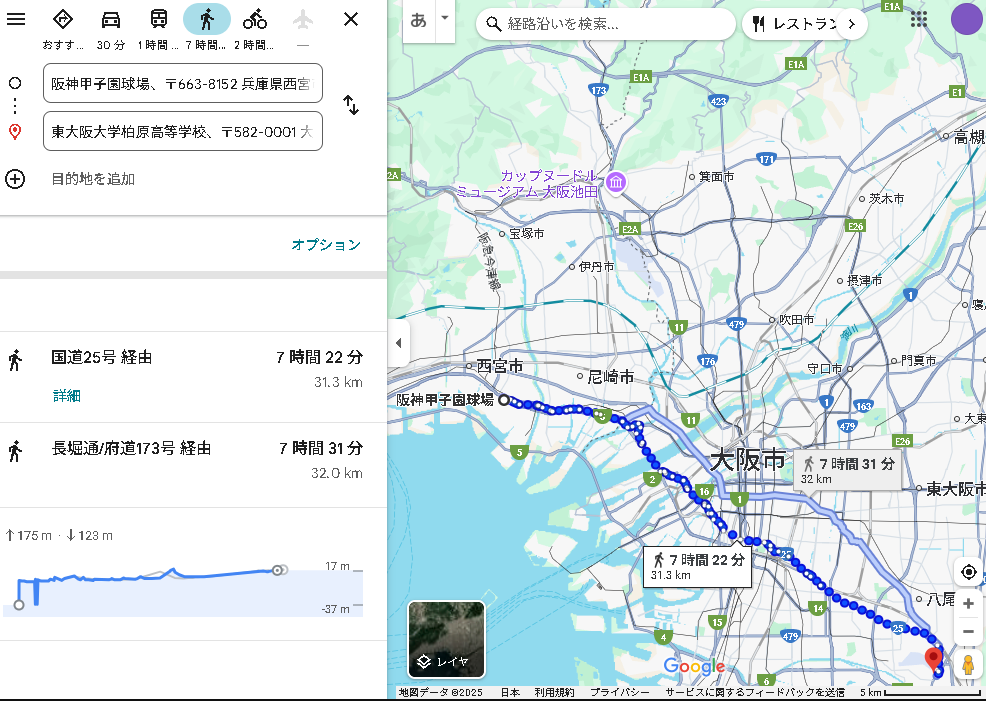Select the 国道25号 経由 route
Image resolution: width=986 pixels, height=701 pixels.
193,377
